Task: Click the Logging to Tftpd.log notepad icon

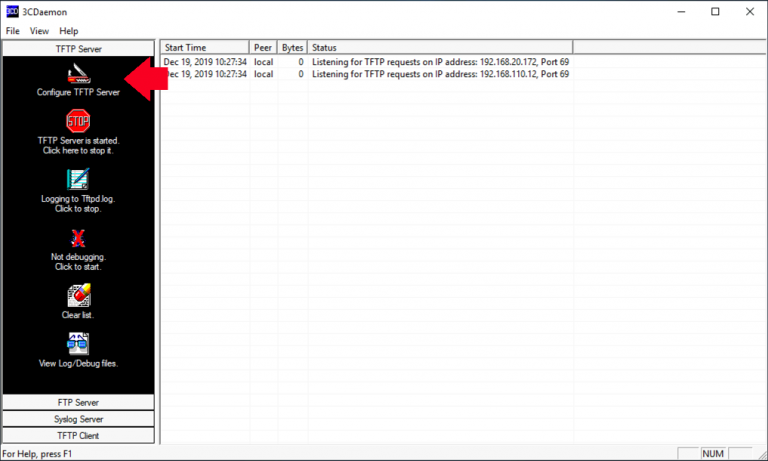Action: [78, 179]
